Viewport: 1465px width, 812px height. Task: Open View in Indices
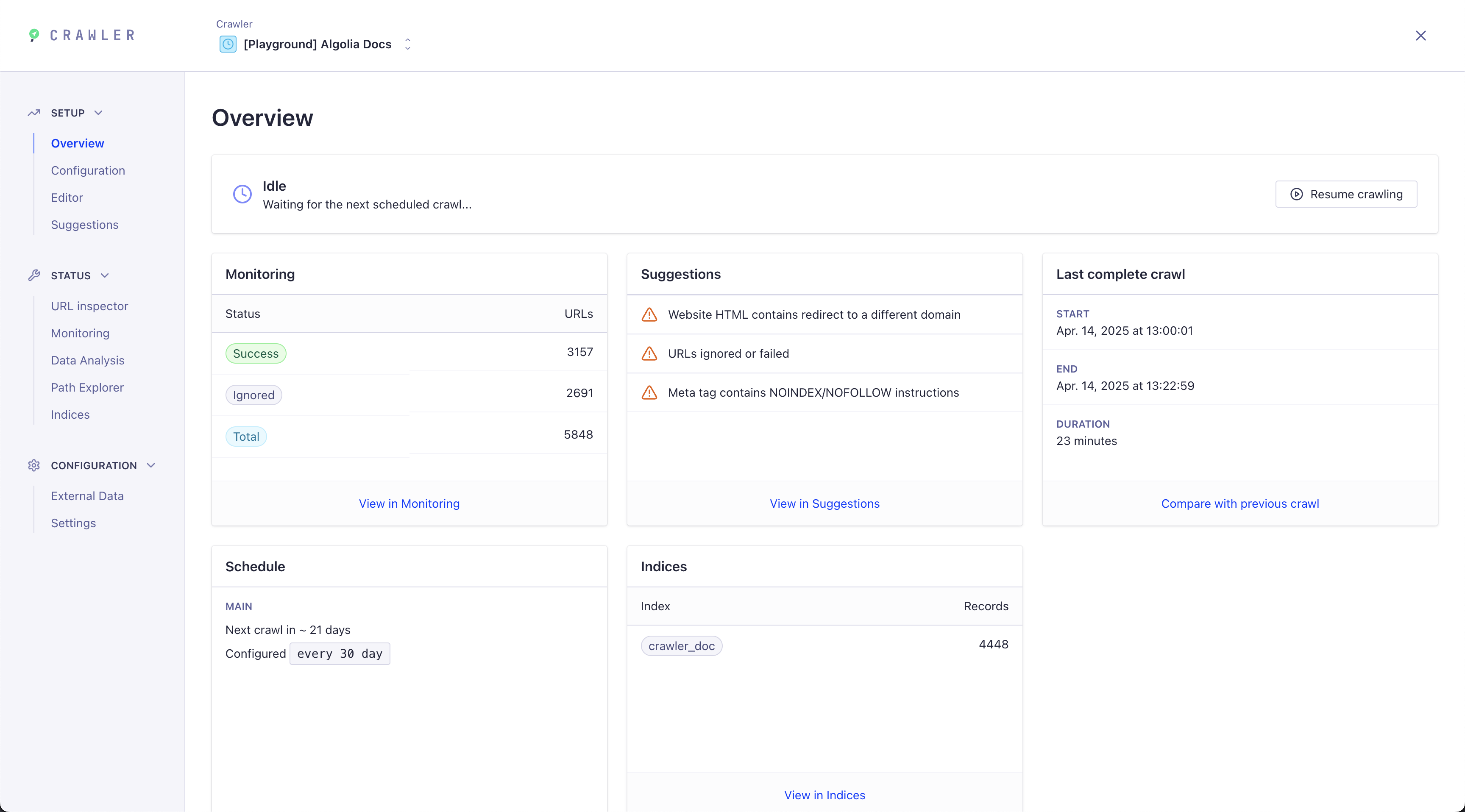pos(824,794)
